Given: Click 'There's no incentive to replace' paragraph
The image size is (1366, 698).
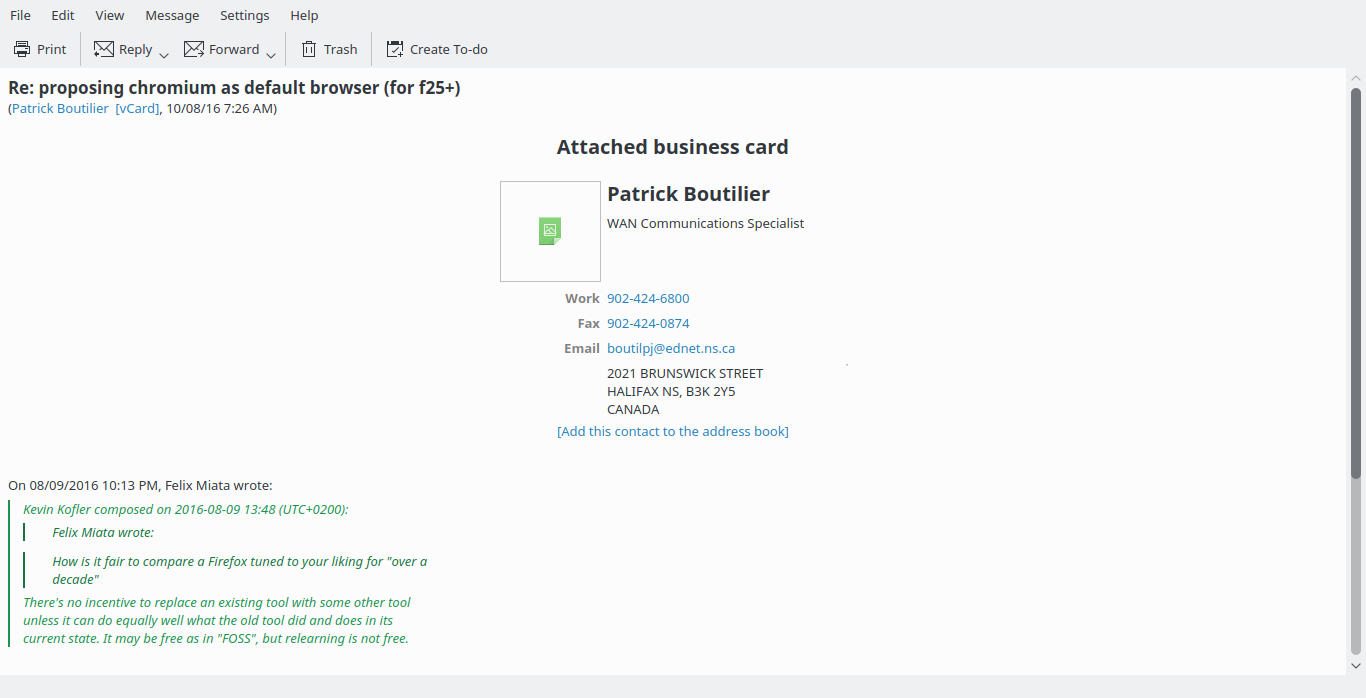Looking at the screenshot, I should click(217, 620).
